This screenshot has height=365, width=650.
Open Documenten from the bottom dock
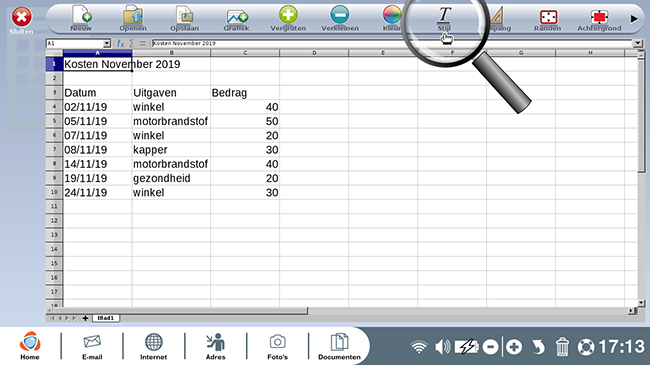340,346
